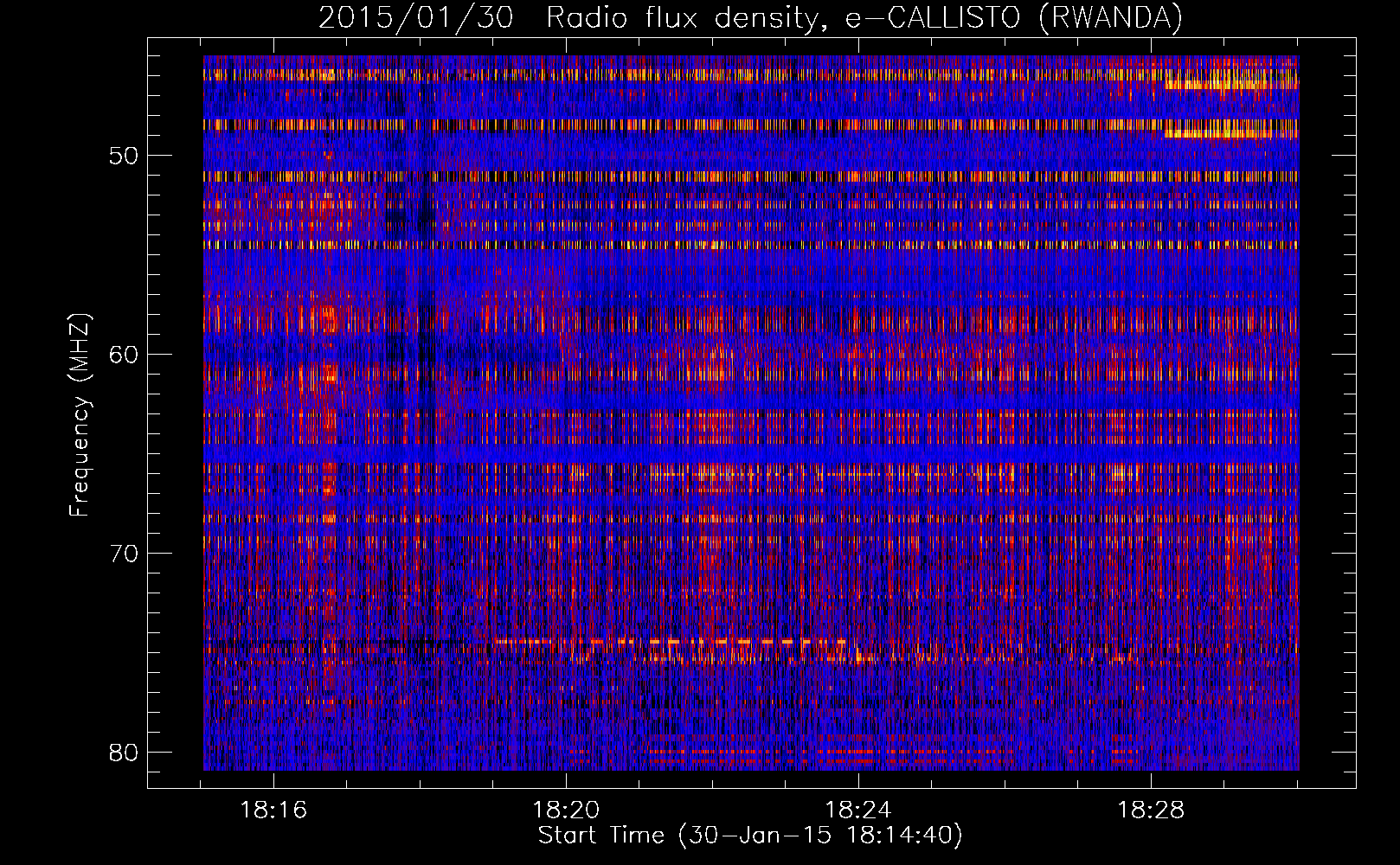Click the 80 frequency tick label

coord(124,753)
